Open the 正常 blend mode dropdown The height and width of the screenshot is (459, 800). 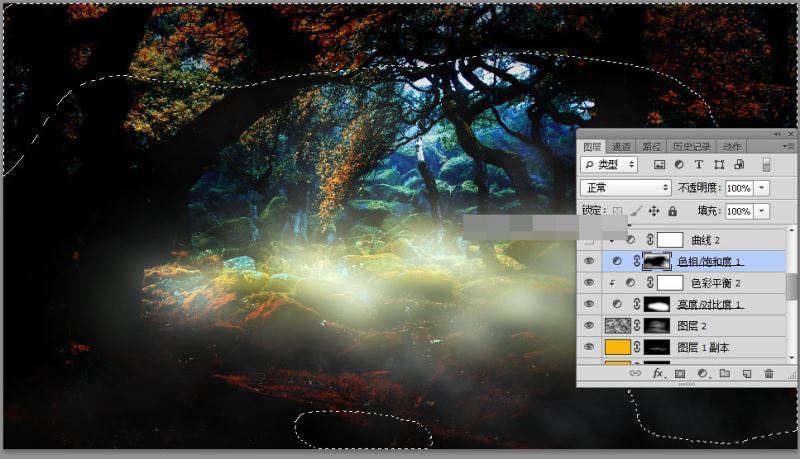click(626, 188)
